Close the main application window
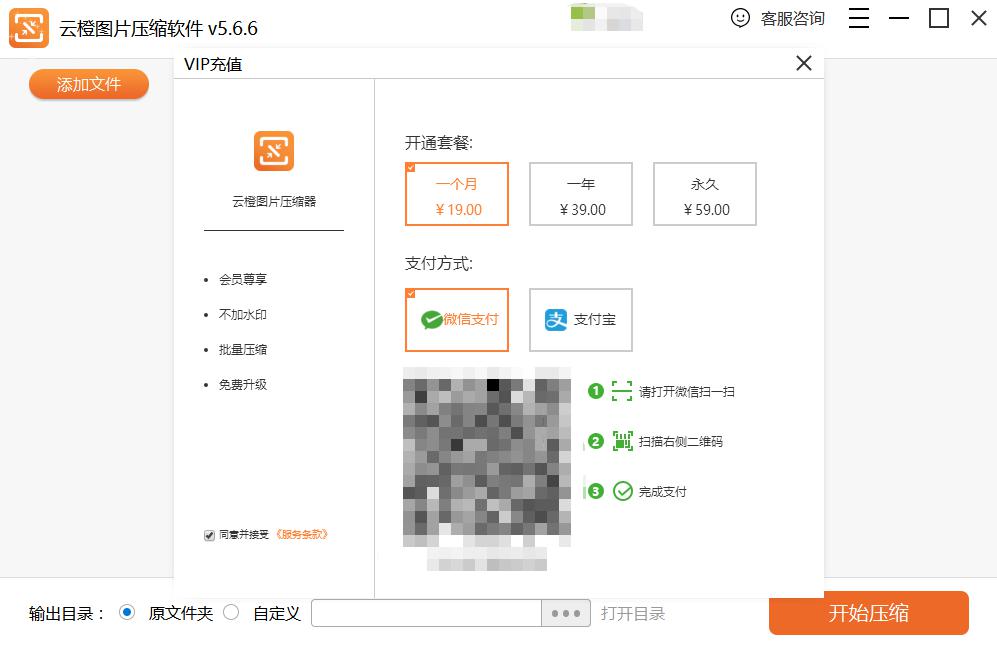The image size is (997, 646). [979, 18]
